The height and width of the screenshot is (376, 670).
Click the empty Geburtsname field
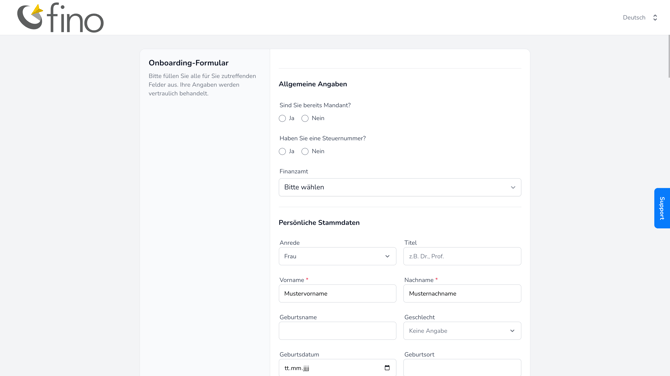click(x=338, y=331)
